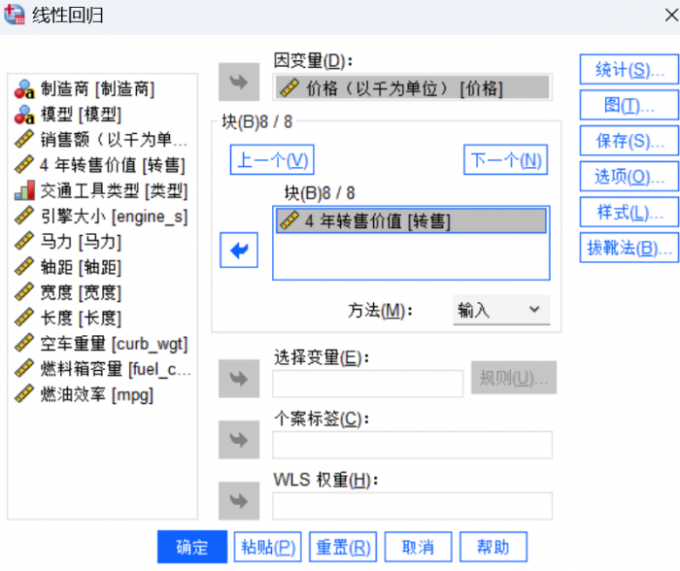Open the 统计(S) dialog
Screen dimensions: 680x571
pos(629,69)
